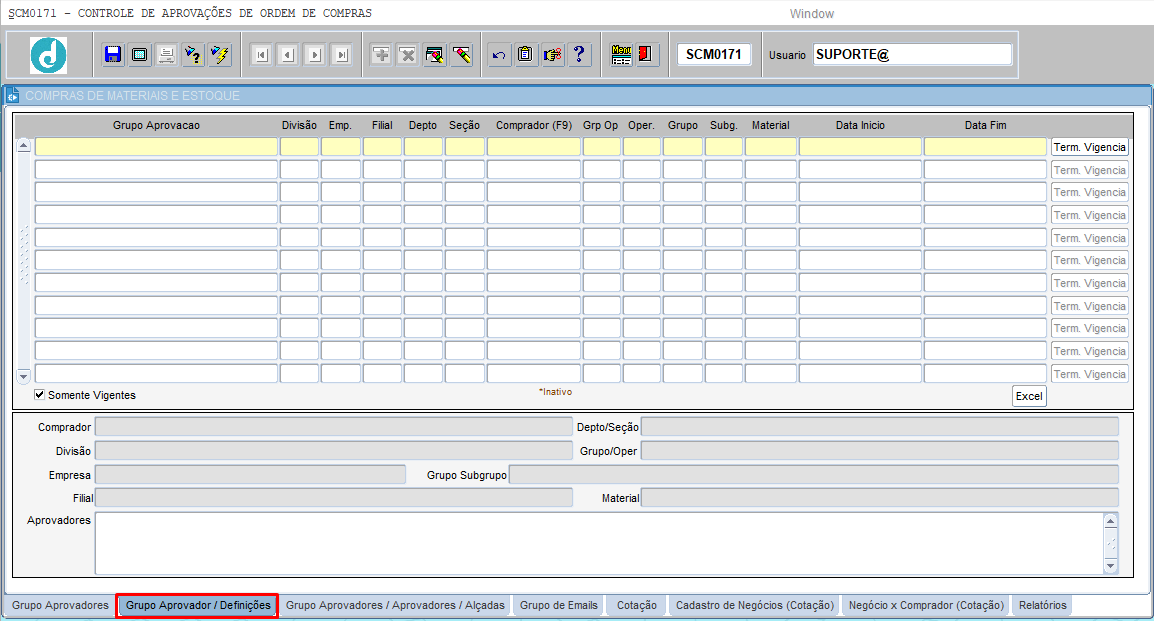Switch to Grupo de Emails tab
The width and height of the screenshot is (1154, 621).
(559, 605)
